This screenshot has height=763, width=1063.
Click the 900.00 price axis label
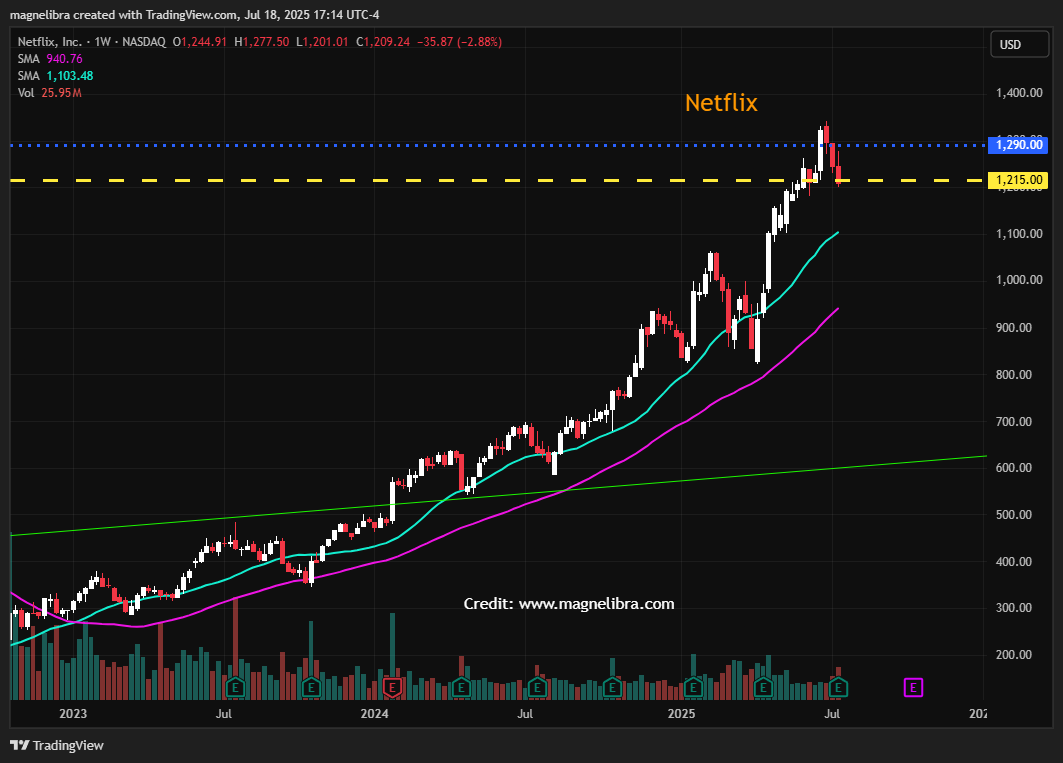(x=1014, y=328)
